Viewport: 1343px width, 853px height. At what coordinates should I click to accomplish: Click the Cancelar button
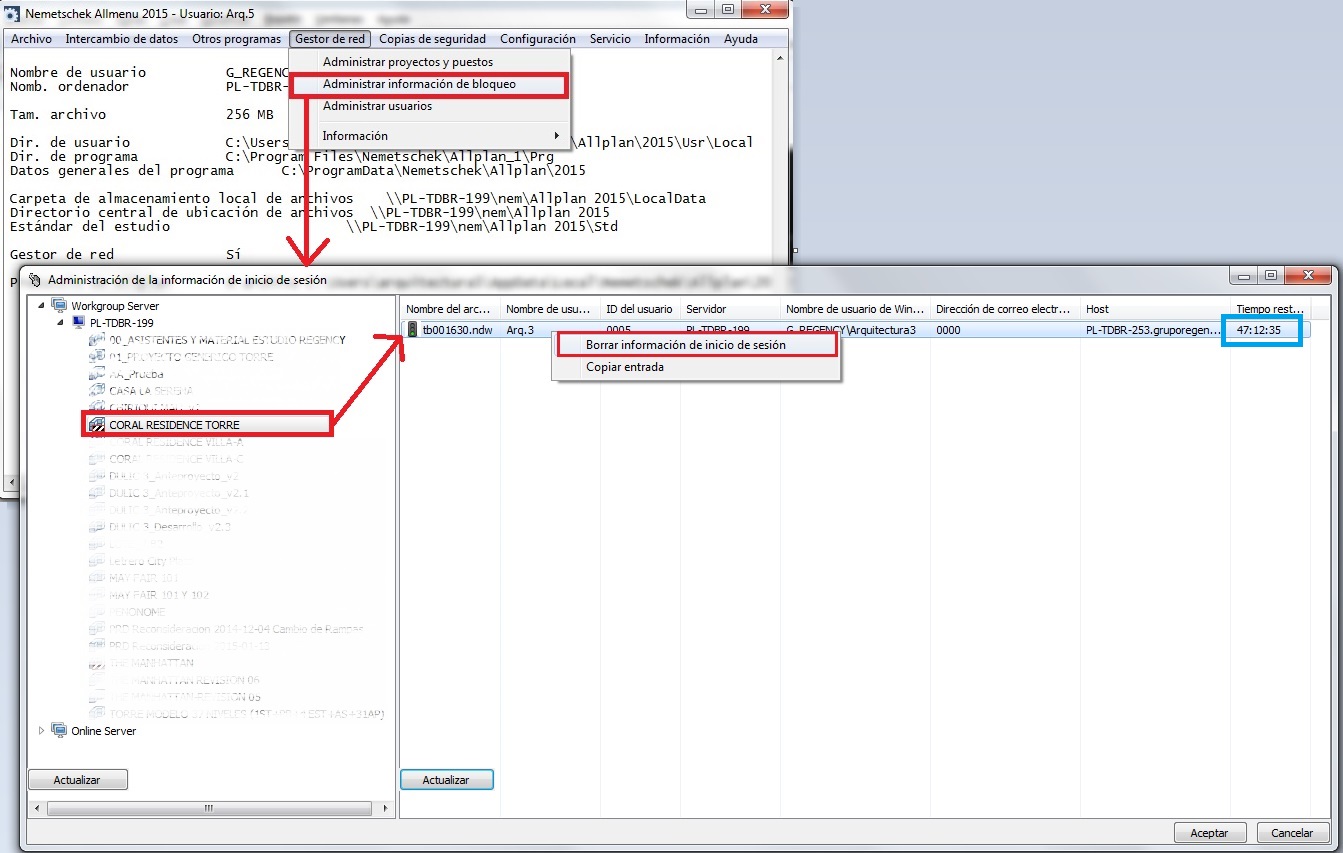coord(1292,832)
